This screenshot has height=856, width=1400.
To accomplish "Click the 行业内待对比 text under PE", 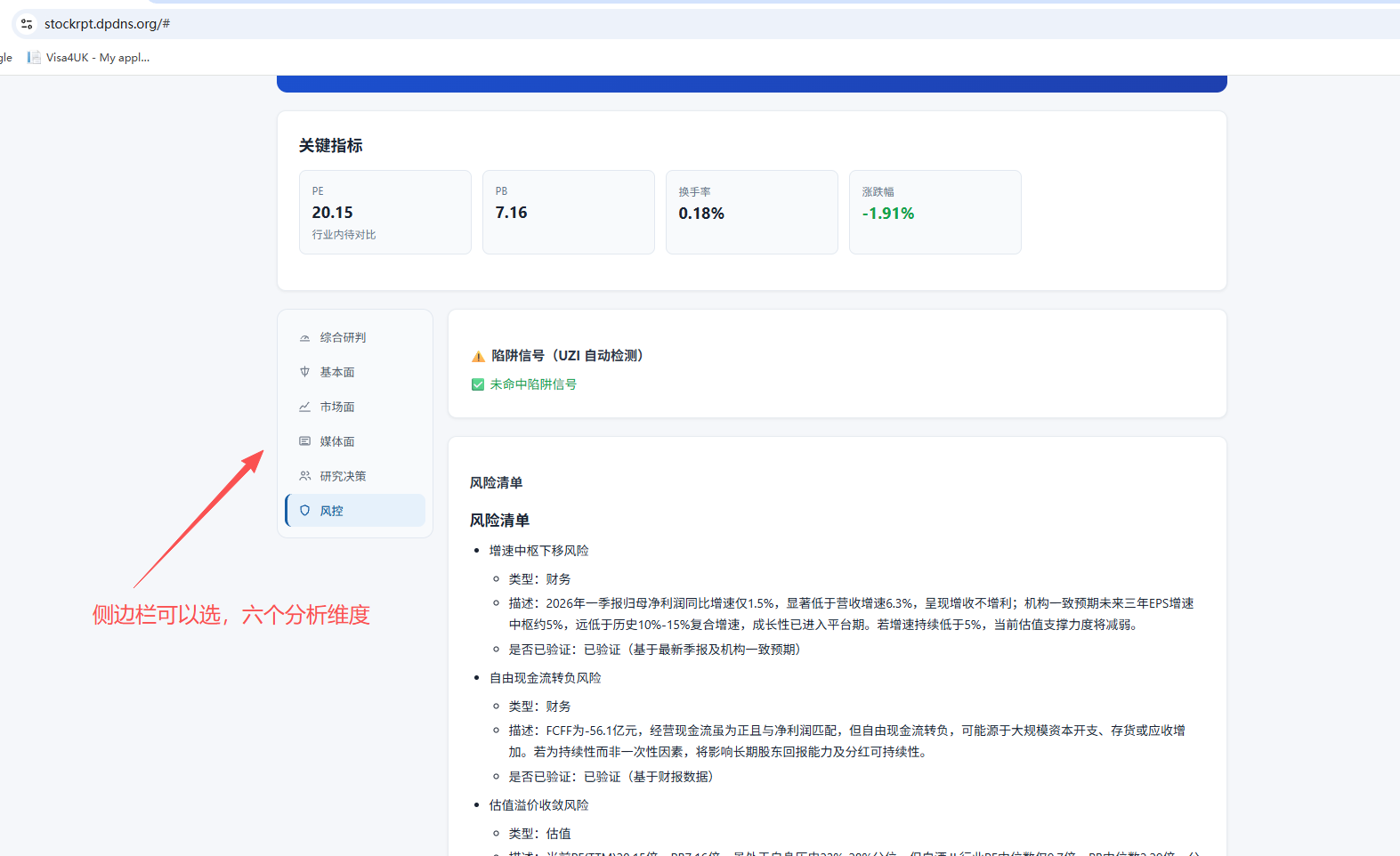I will click(344, 235).
